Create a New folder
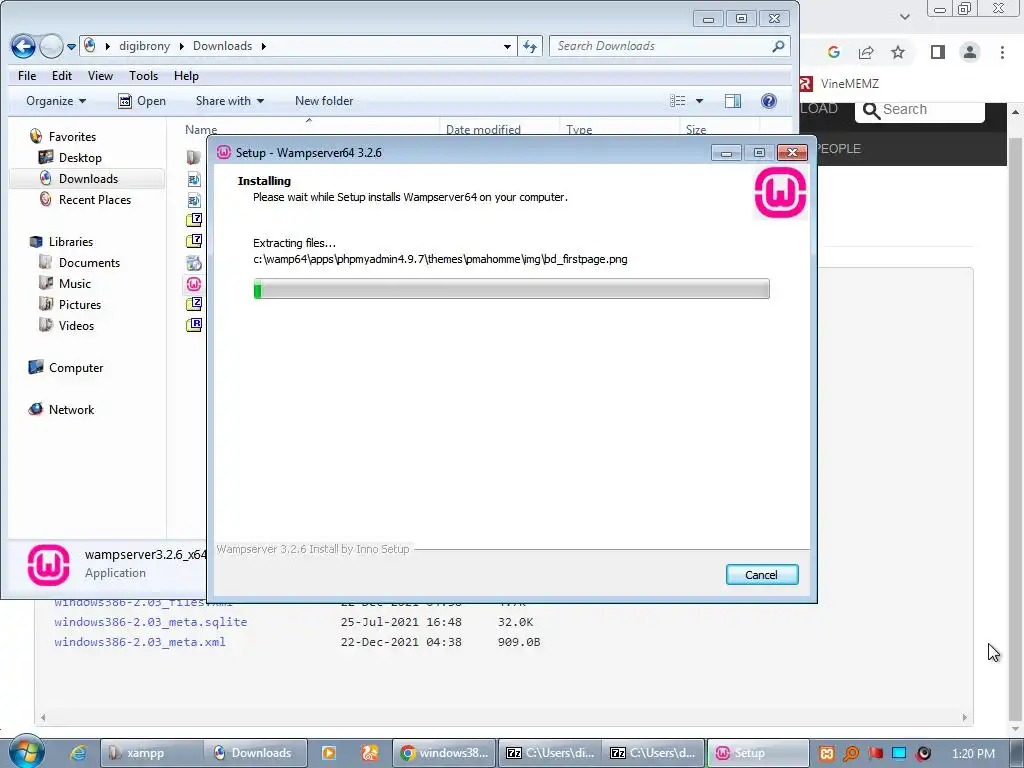 tap(324, 101)
